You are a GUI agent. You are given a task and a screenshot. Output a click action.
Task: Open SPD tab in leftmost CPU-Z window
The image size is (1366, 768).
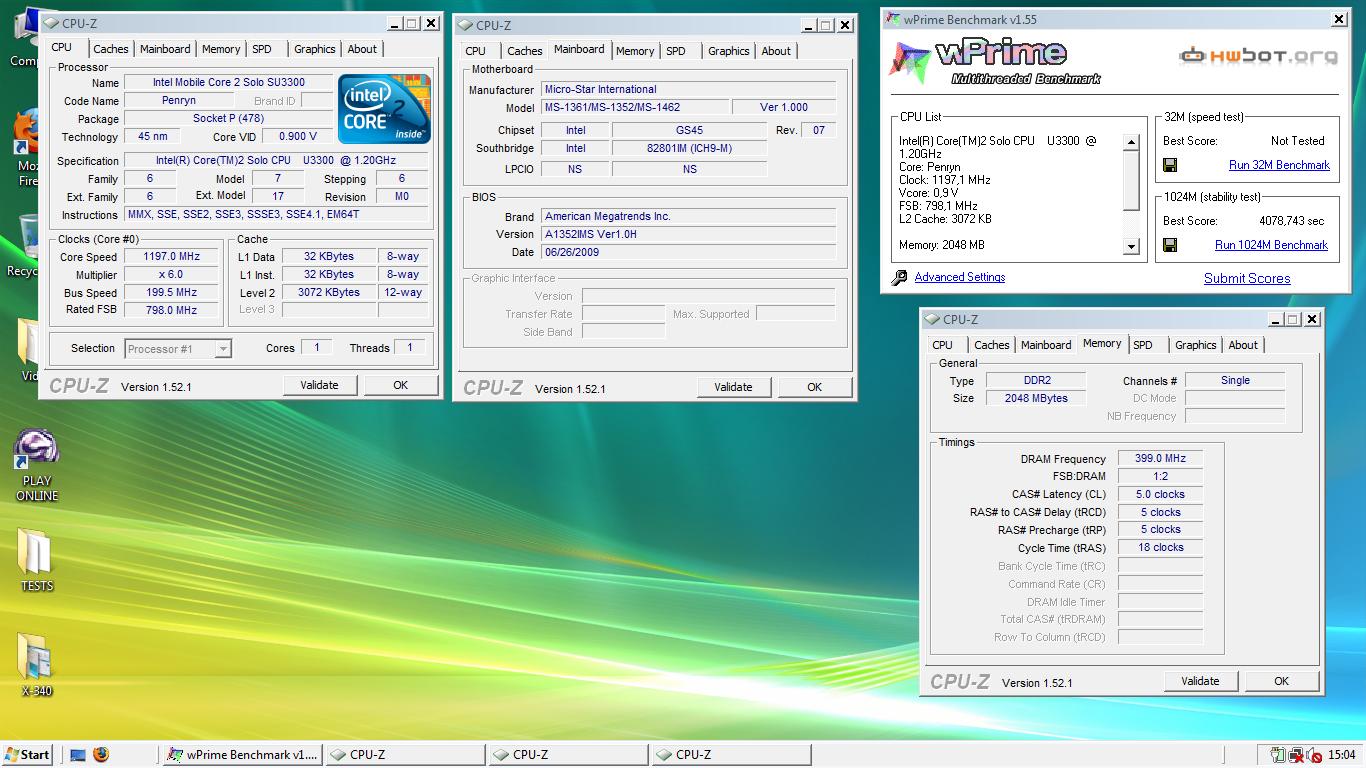[262, 49]
